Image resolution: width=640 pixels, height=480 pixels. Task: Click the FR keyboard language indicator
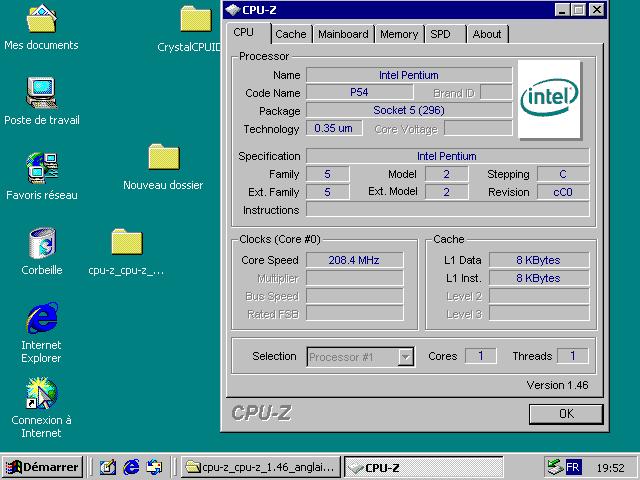(573, 467)
